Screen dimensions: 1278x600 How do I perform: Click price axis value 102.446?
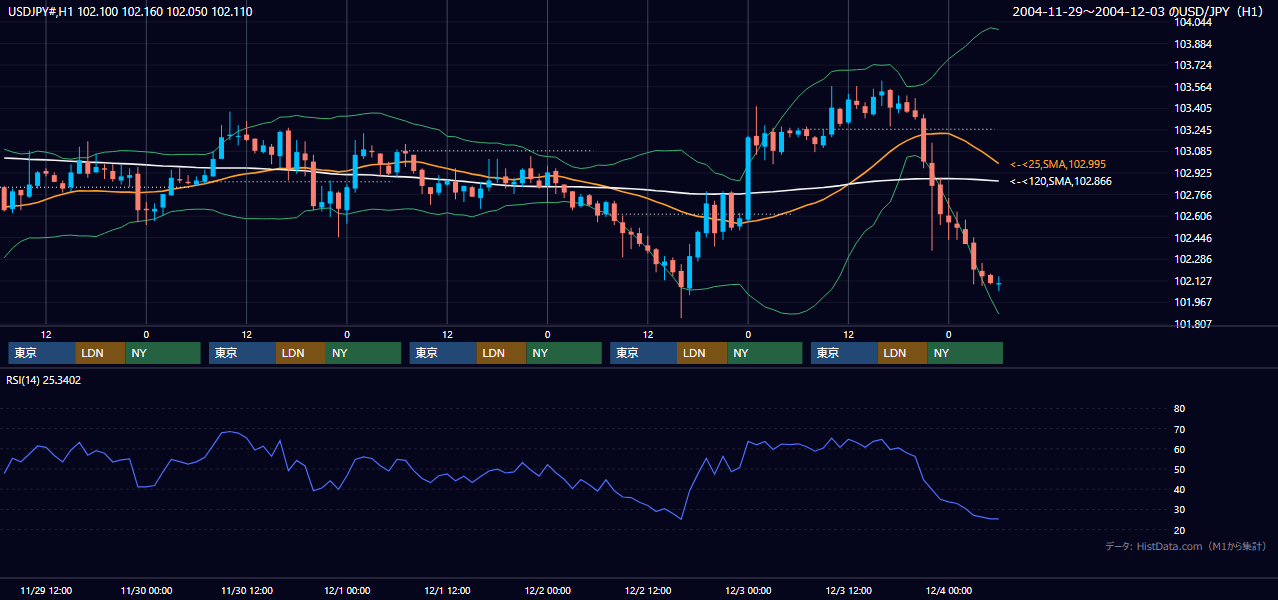[x=1193, y=238]
